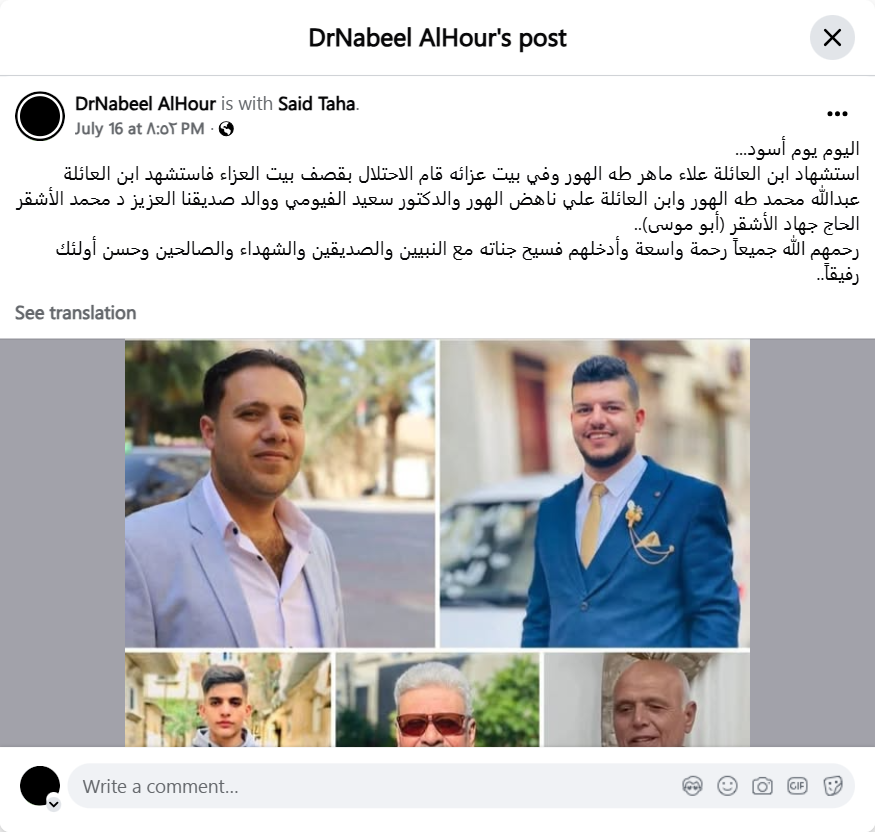Open the avatar sticker picker icon
Image resolution: width=875 pixels, height=832 pixels.
pos(692,786)
